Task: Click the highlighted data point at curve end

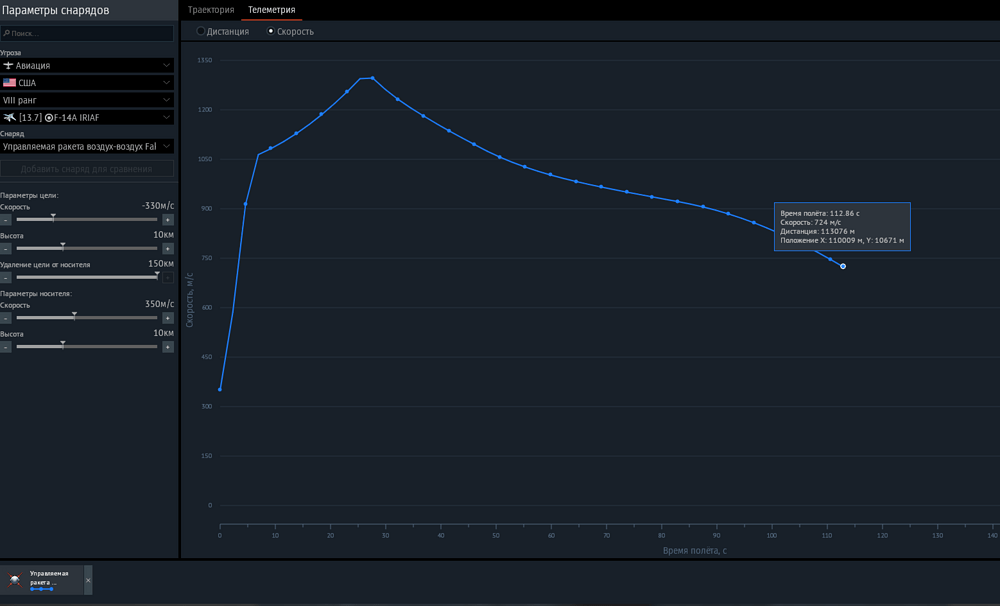Action: 842,266
